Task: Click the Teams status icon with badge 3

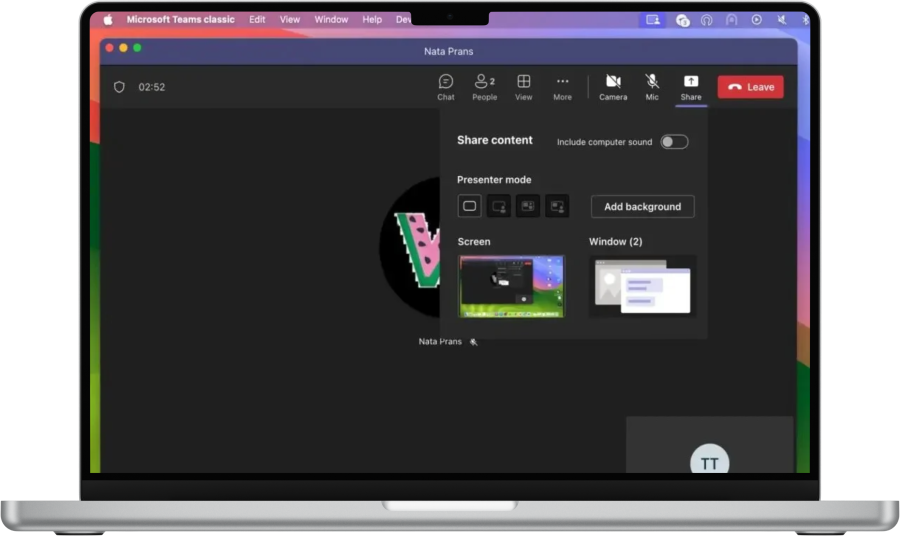Action: pos(682,20)
